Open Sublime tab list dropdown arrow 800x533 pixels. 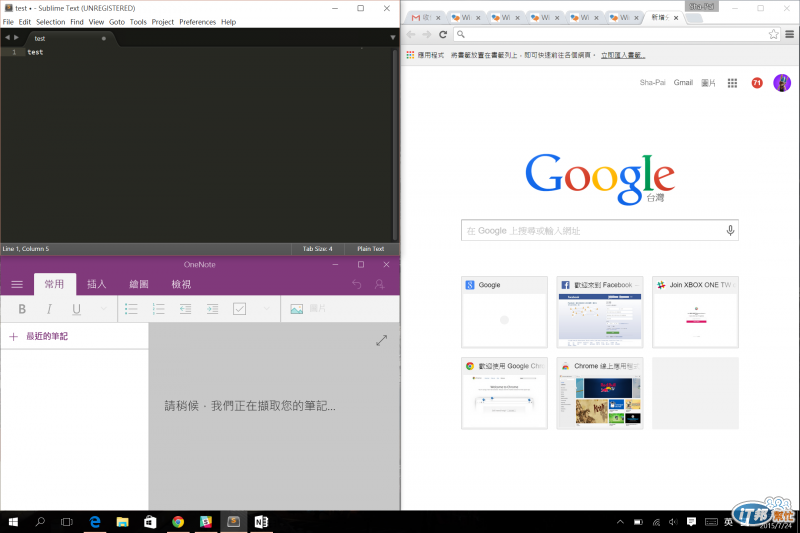pyautogui.click(x=392, y=37)
